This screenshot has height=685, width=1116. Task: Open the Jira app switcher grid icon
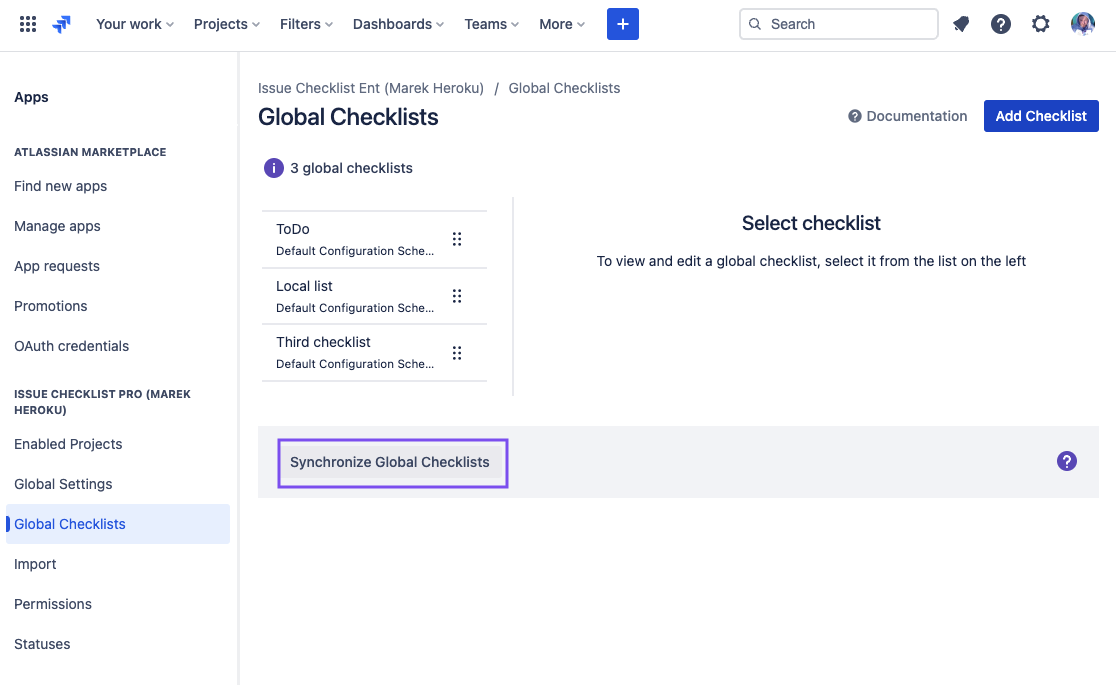tap(28, 23)
